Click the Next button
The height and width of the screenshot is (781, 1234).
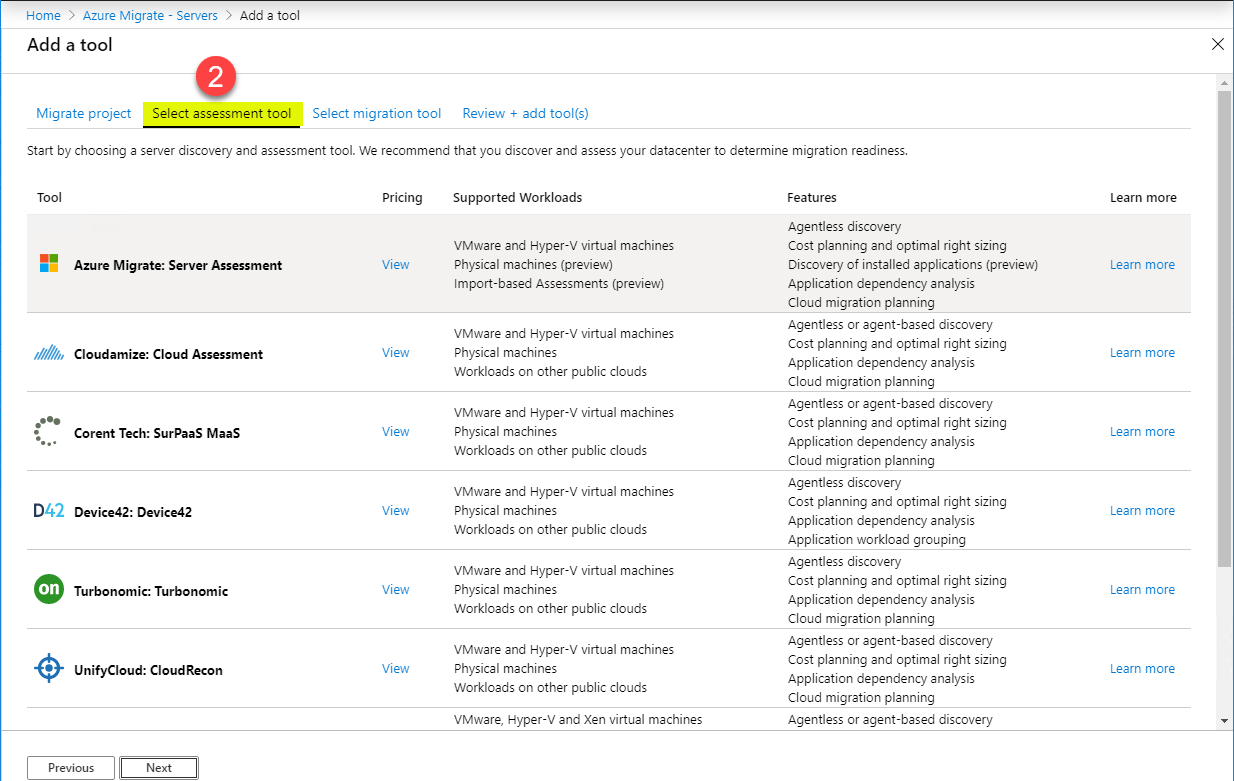(x=159, y=768)
